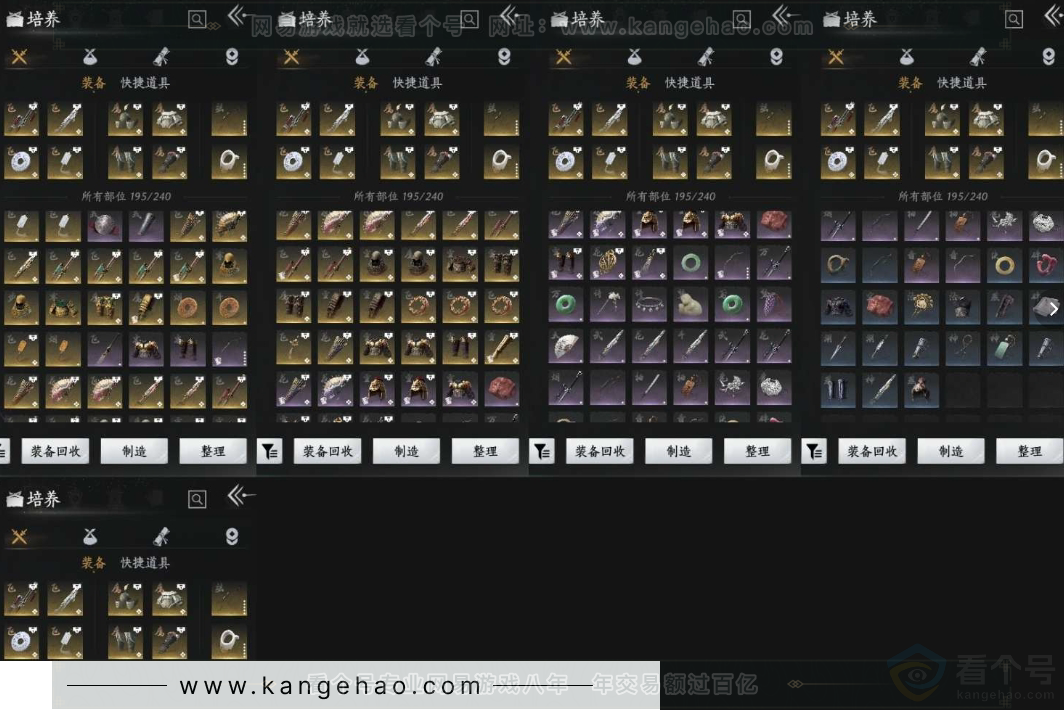Click the 培养 title in the bottom-left panel
This screenshot has height=710, width=1064.
[43, 499]
